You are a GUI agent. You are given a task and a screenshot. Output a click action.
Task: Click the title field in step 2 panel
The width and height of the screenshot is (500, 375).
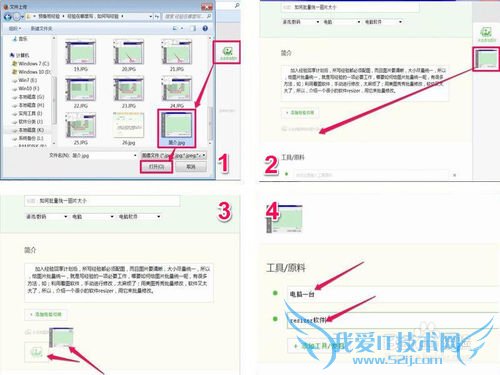350,7
